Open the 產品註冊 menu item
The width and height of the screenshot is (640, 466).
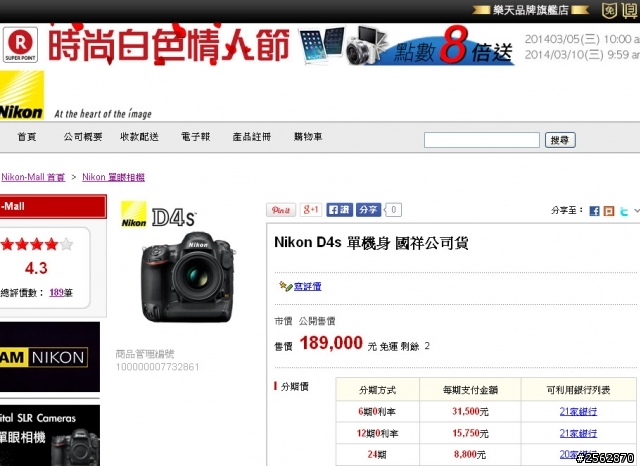(x=252, y=137)
